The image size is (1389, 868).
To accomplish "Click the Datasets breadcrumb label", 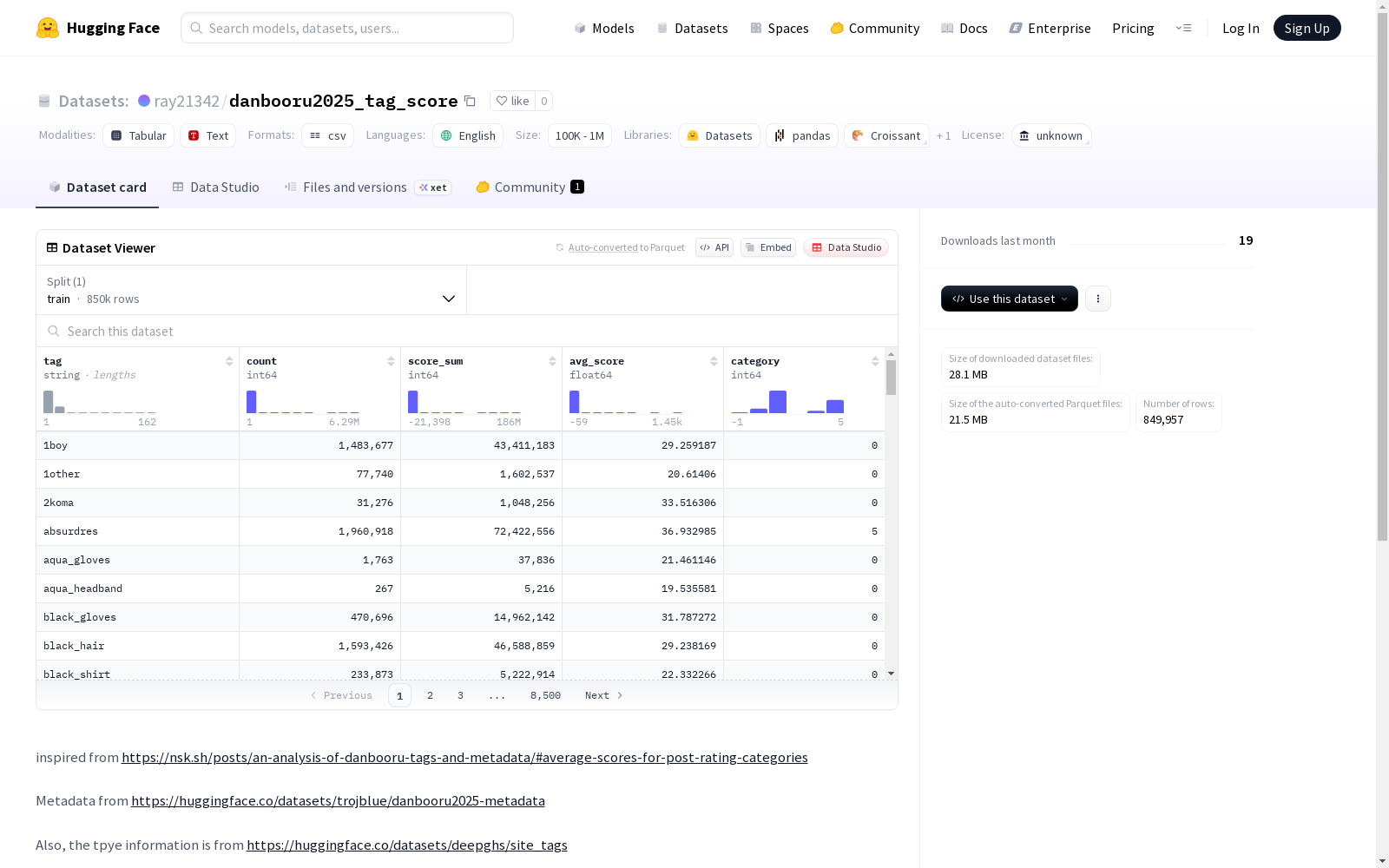I will click(x=94, y=101).
